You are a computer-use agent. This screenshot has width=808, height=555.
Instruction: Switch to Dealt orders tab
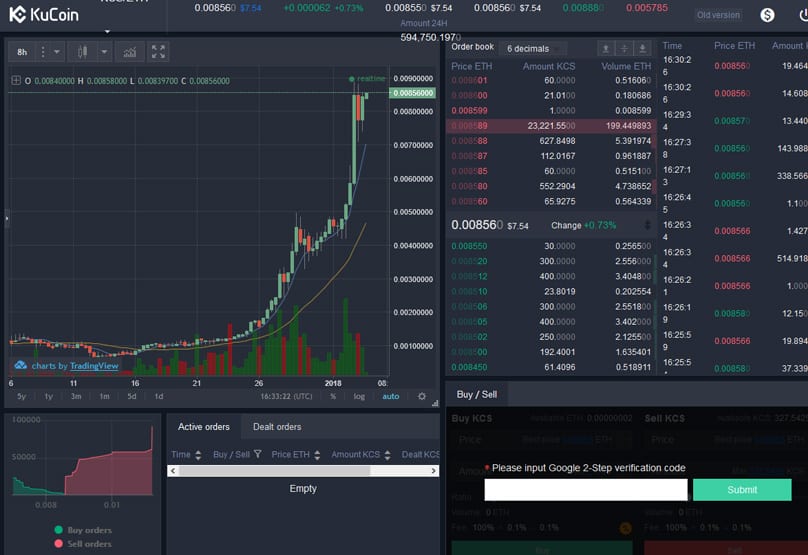coord(275,427)
